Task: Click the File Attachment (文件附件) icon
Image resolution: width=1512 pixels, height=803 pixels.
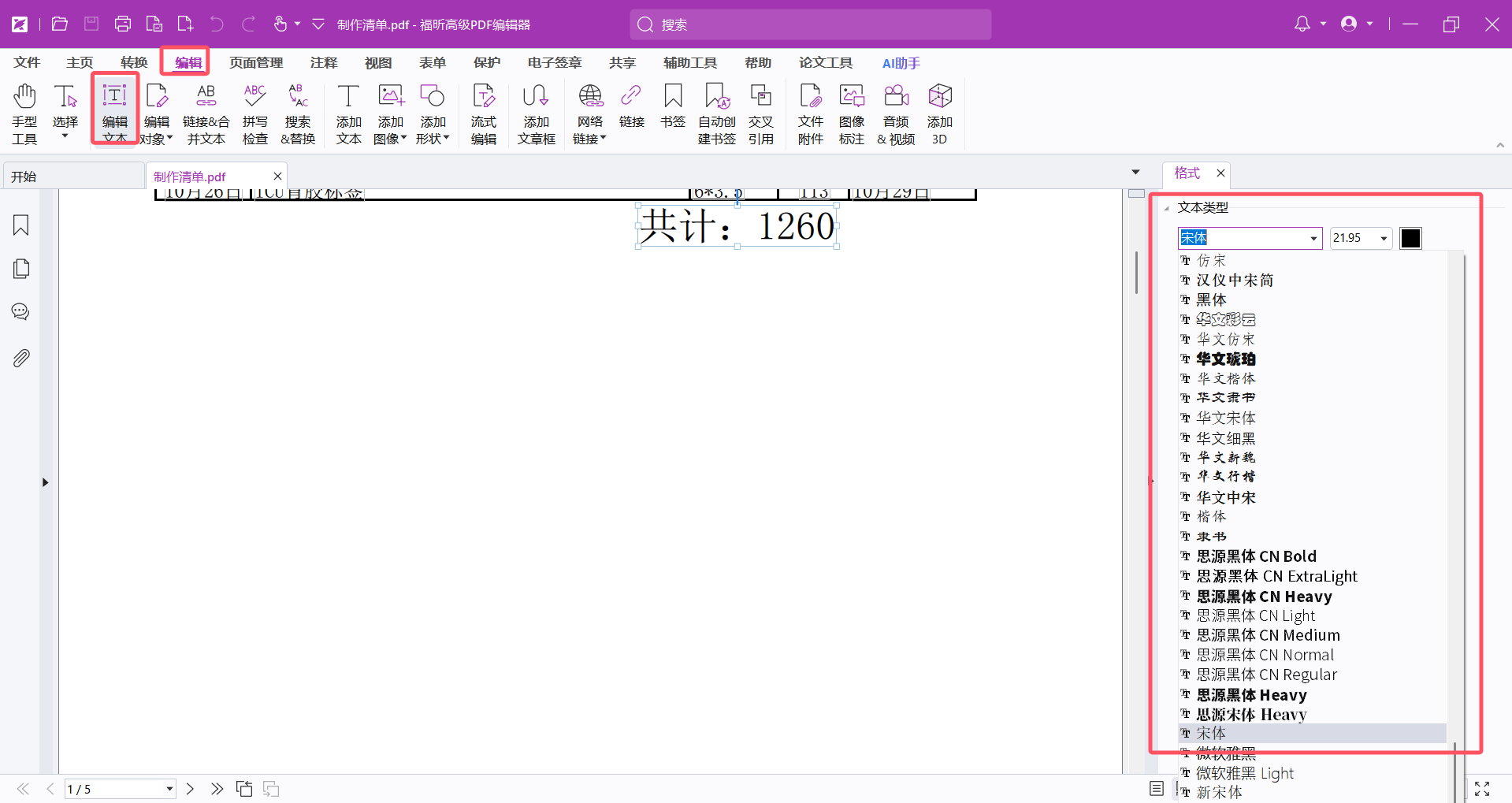Action: (810, 114)
